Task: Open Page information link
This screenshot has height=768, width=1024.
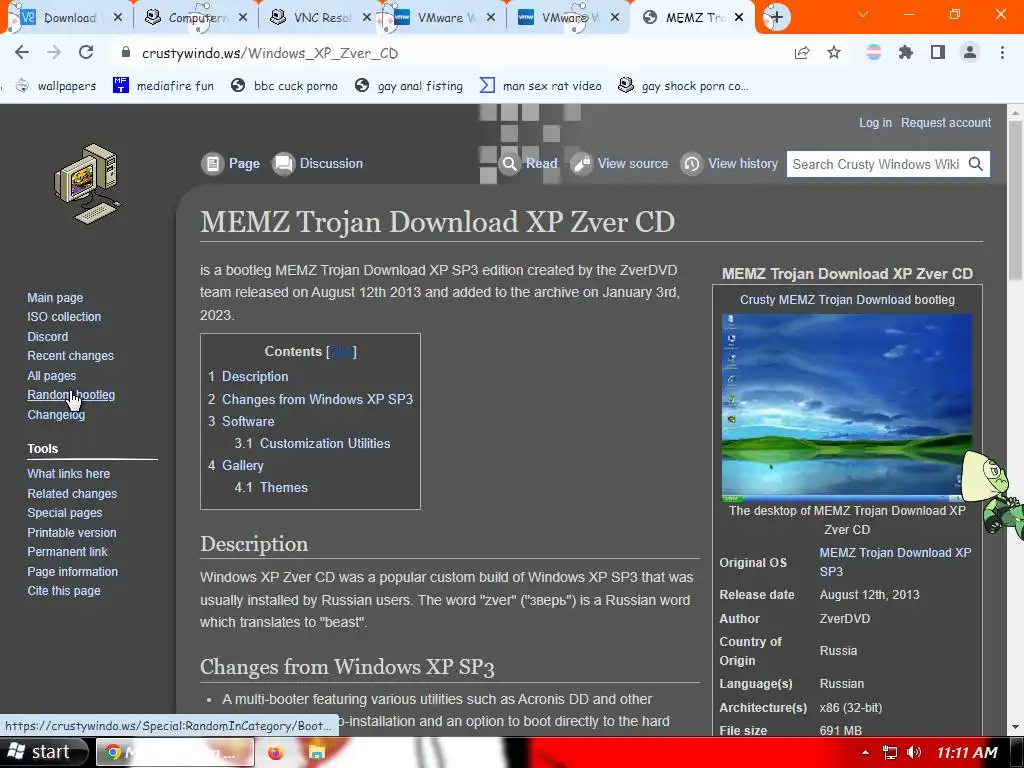Action: point(72,571)
